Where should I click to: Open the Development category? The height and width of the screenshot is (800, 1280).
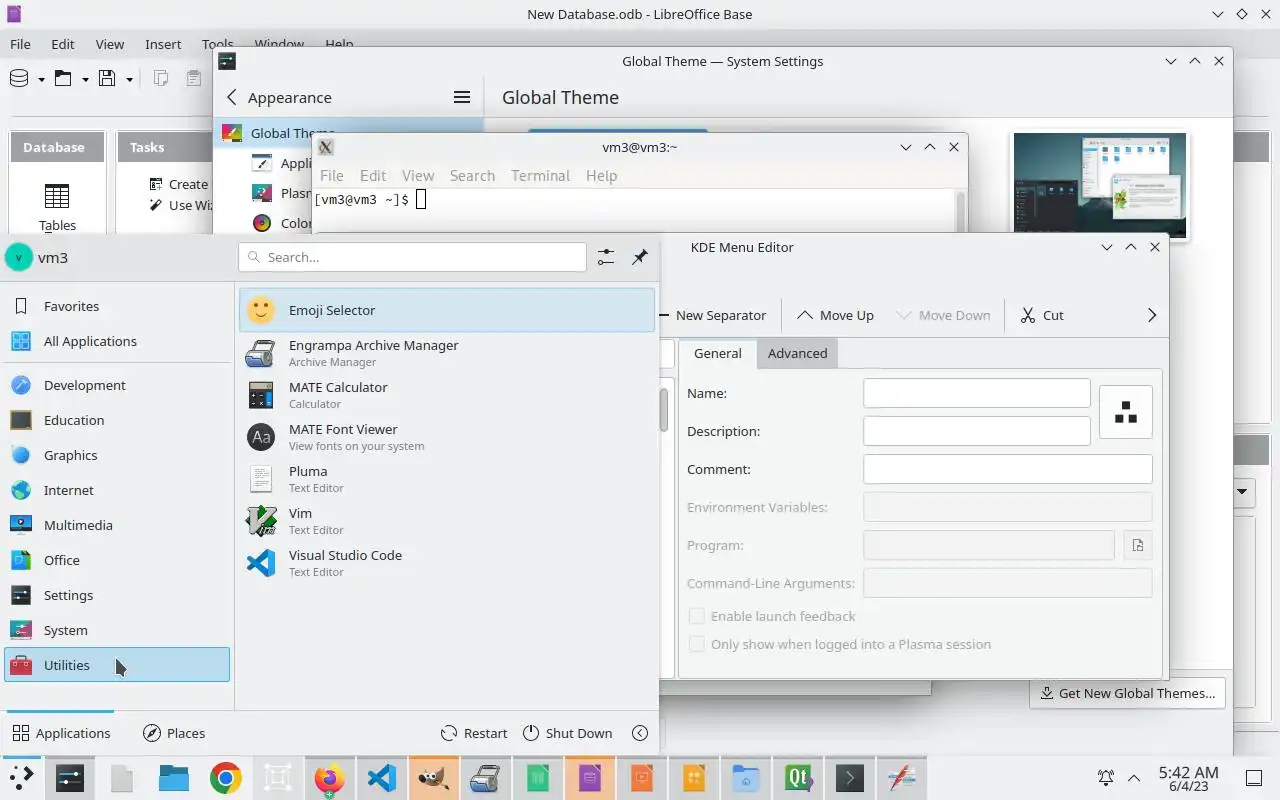coord(117,385)
